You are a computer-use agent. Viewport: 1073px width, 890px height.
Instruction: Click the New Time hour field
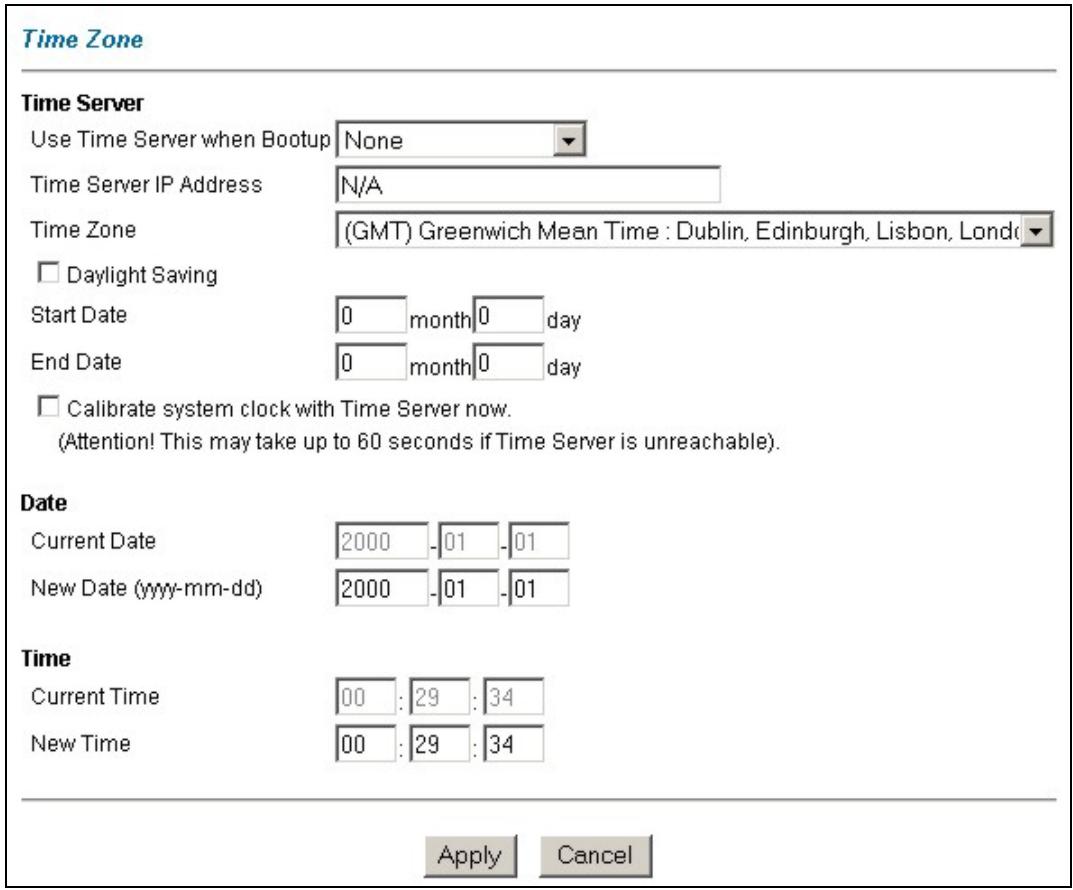pyautogui.click(x=365, y=744)
